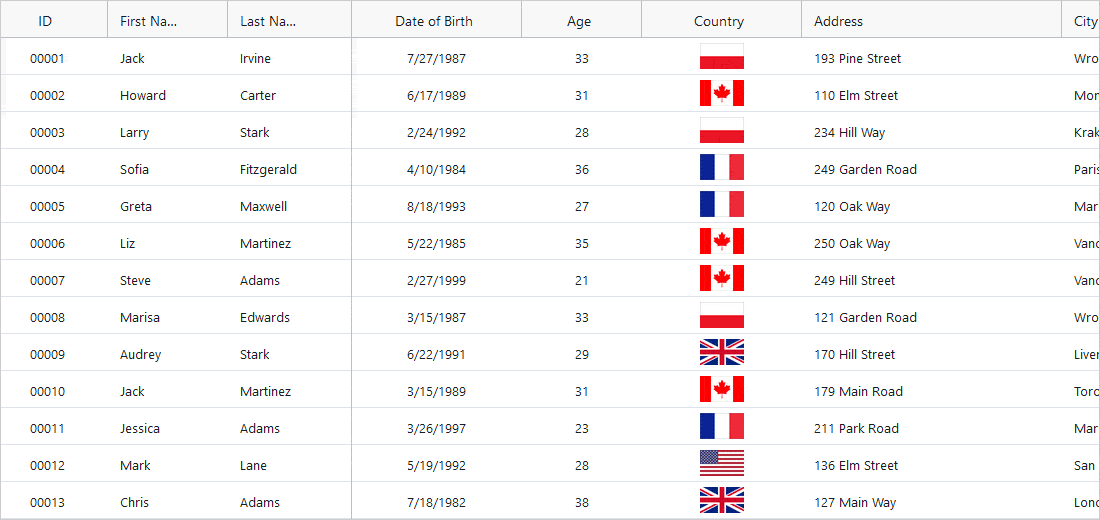Sort by the Date of Birth column header
Screen dimensions: 1100x520
click(x=434, y=21)
